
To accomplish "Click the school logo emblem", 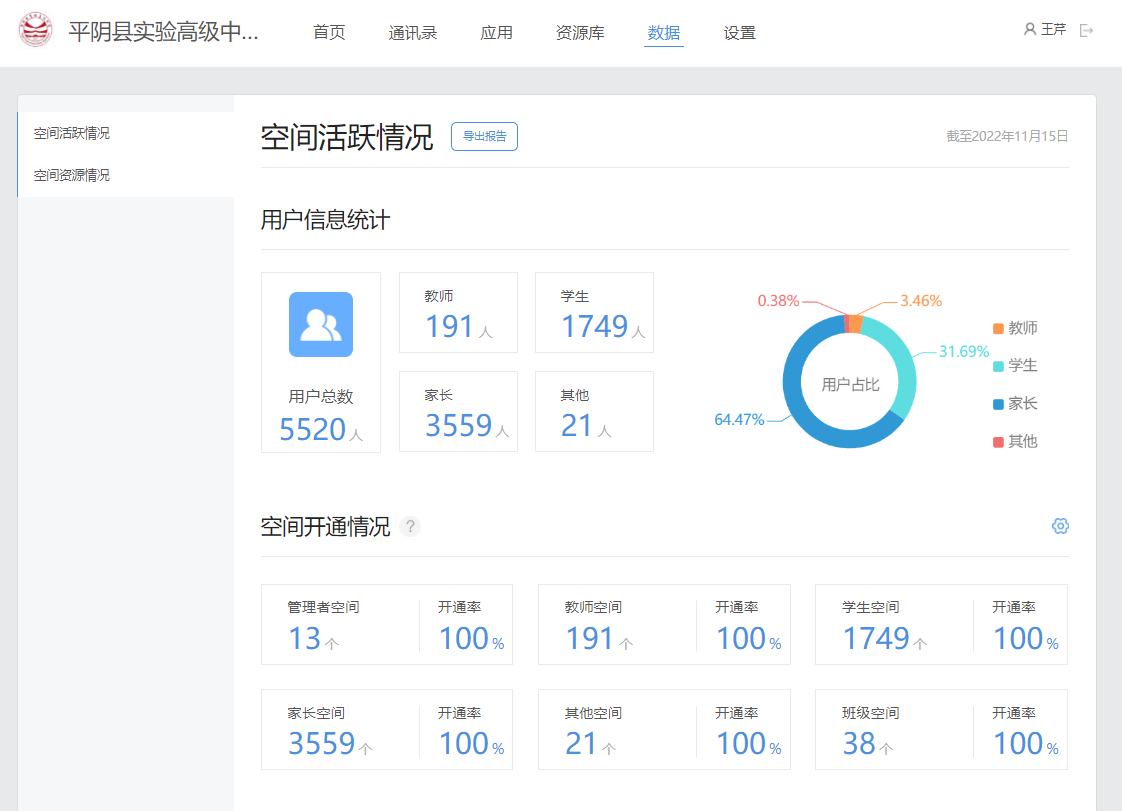I will pos(35,31).
